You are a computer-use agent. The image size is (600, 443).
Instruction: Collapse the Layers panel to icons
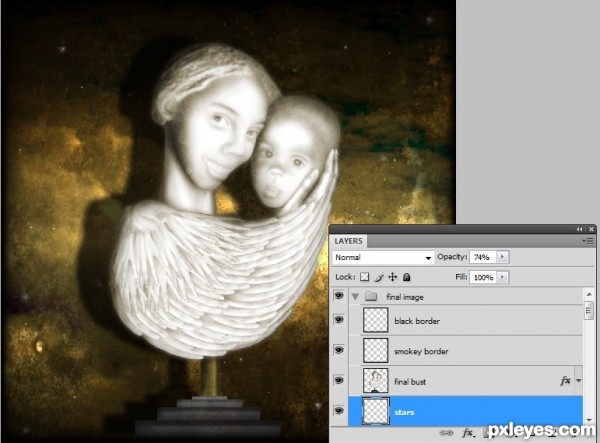(x=579, y=229)
